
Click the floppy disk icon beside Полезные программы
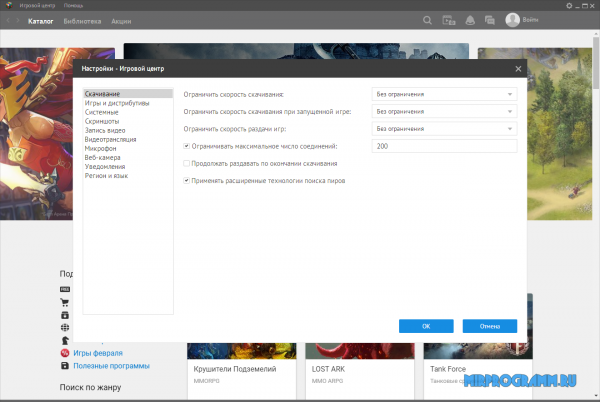coord(65,366)
